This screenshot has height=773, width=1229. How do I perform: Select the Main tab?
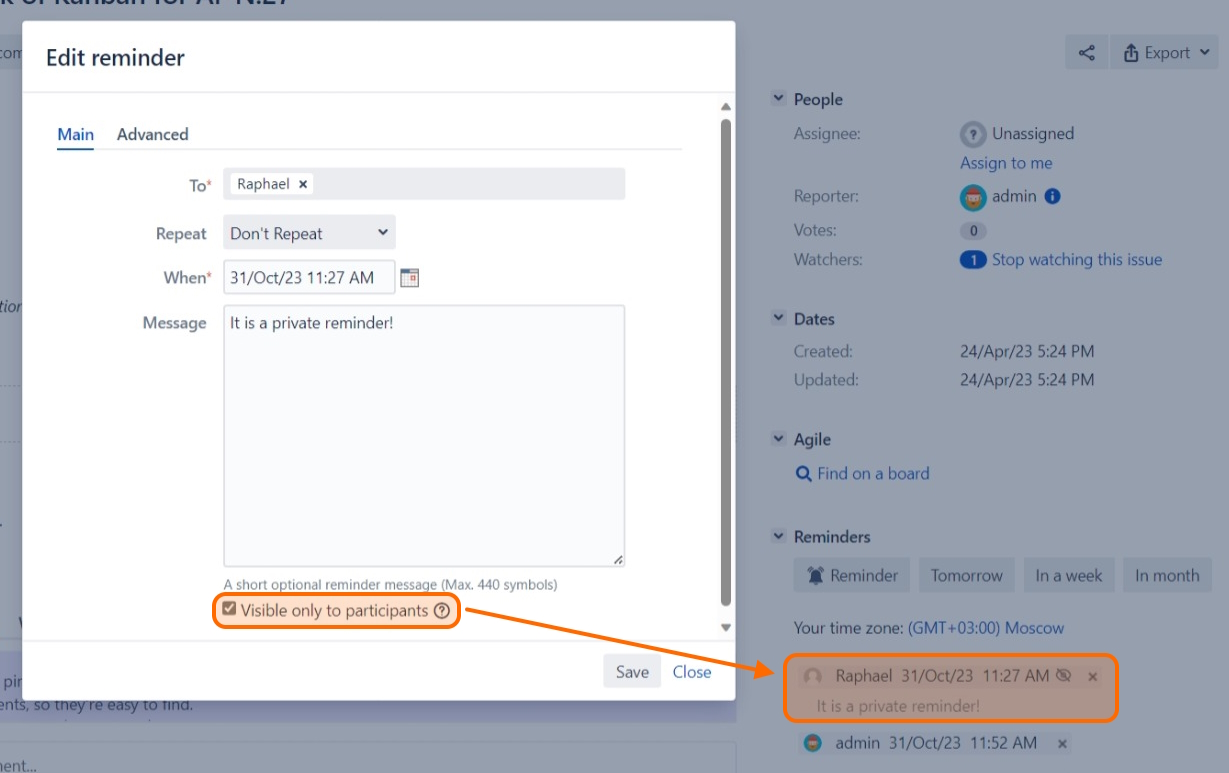pos(75,134)
